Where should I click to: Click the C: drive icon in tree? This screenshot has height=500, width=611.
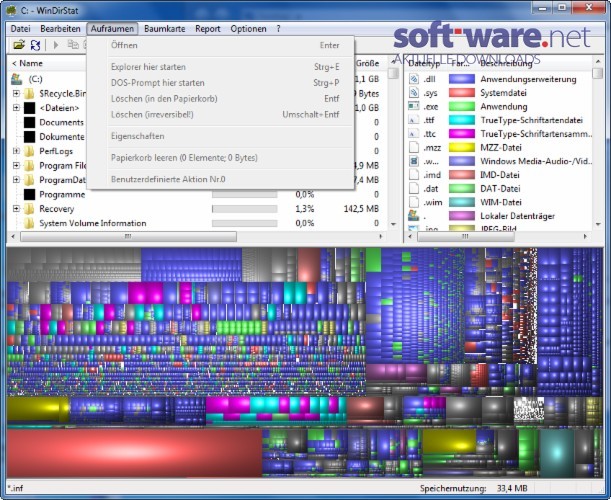coord(16,79)
